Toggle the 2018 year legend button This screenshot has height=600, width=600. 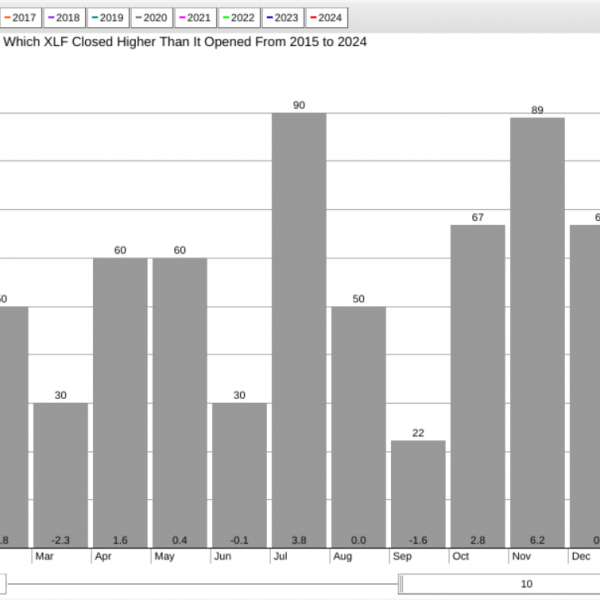click(64, 18)
